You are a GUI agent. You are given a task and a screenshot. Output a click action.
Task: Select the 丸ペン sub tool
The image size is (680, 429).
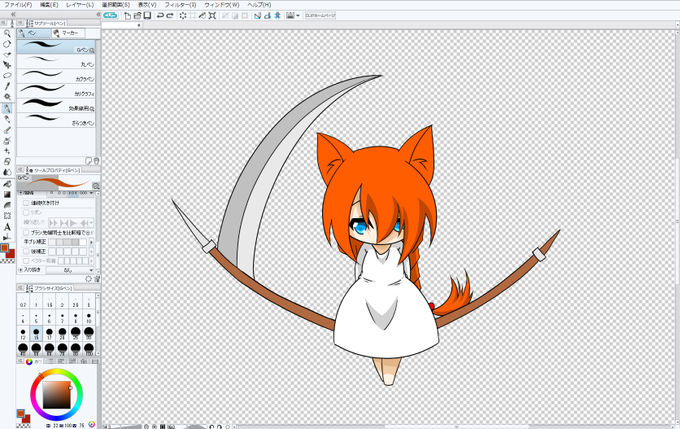pos(56,61)
